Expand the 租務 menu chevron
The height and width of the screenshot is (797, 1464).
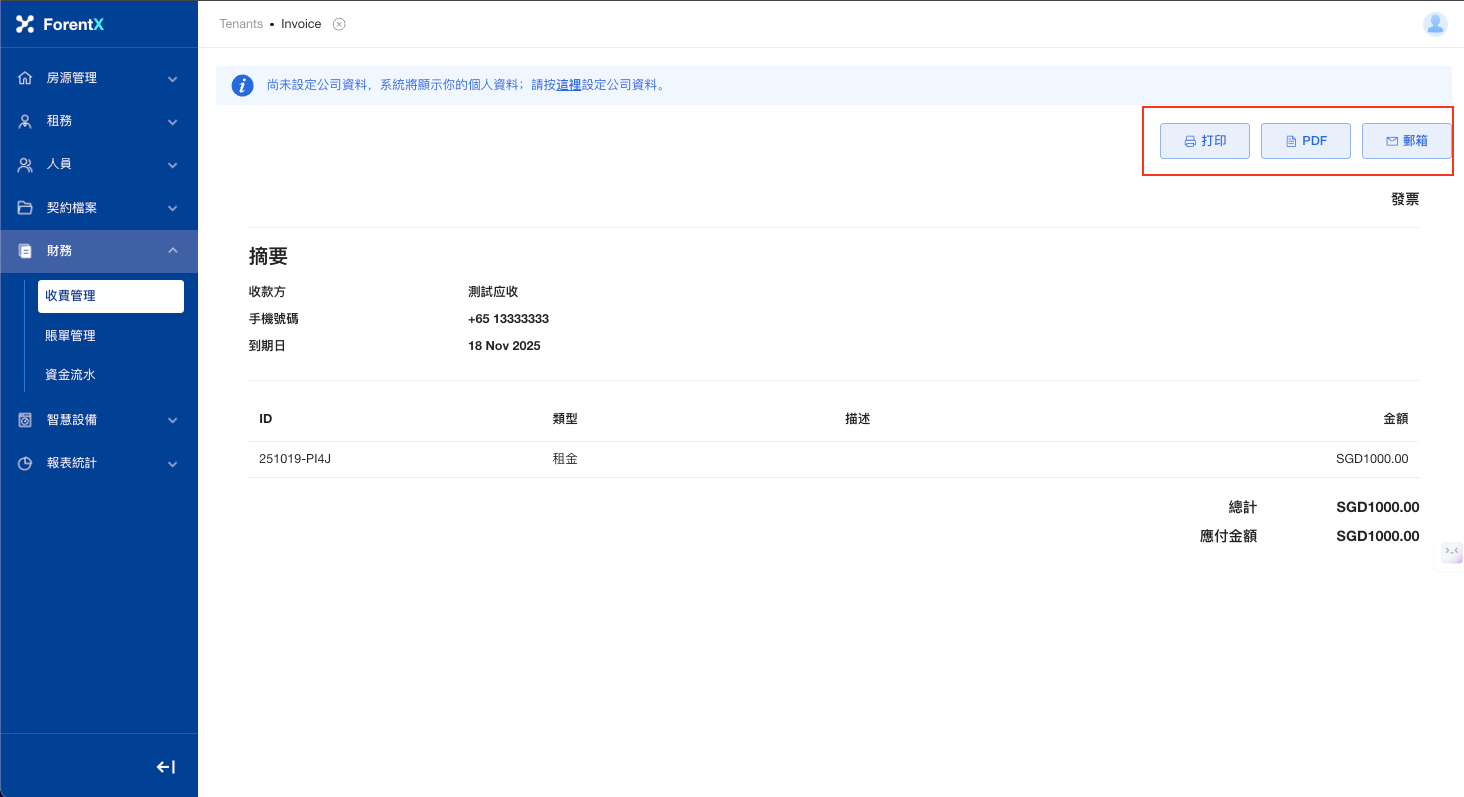[172, 122]
